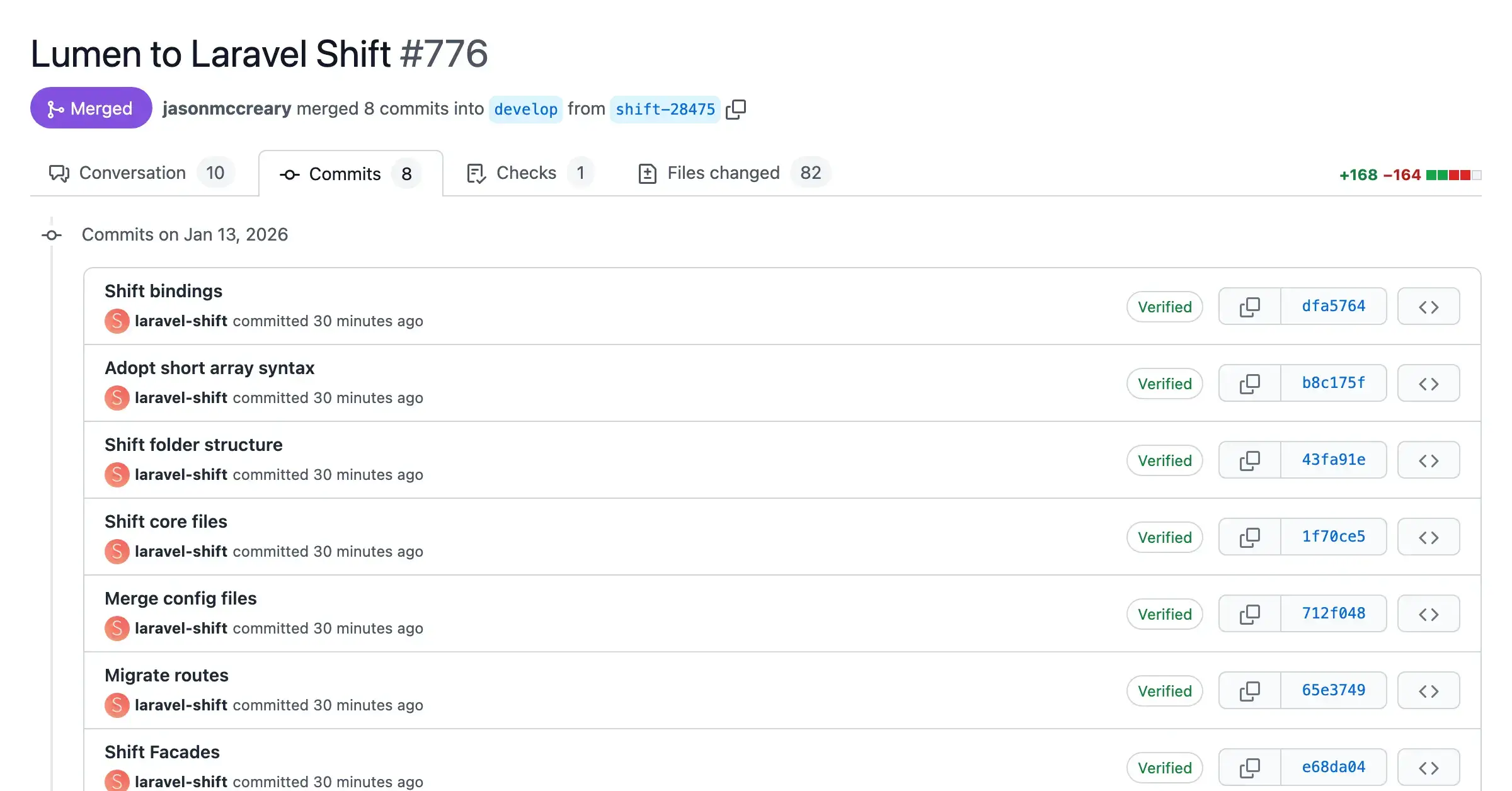1512x791 pixels.
Task: Browse code at commit b8c175f
Action: tap(1428, 383)
